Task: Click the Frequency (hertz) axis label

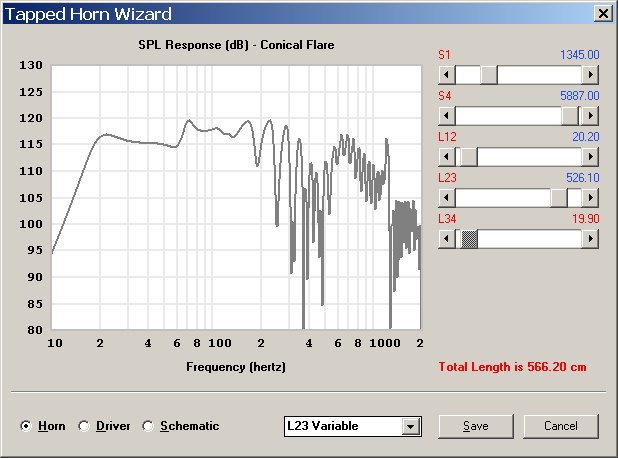Action: (236, 367)
